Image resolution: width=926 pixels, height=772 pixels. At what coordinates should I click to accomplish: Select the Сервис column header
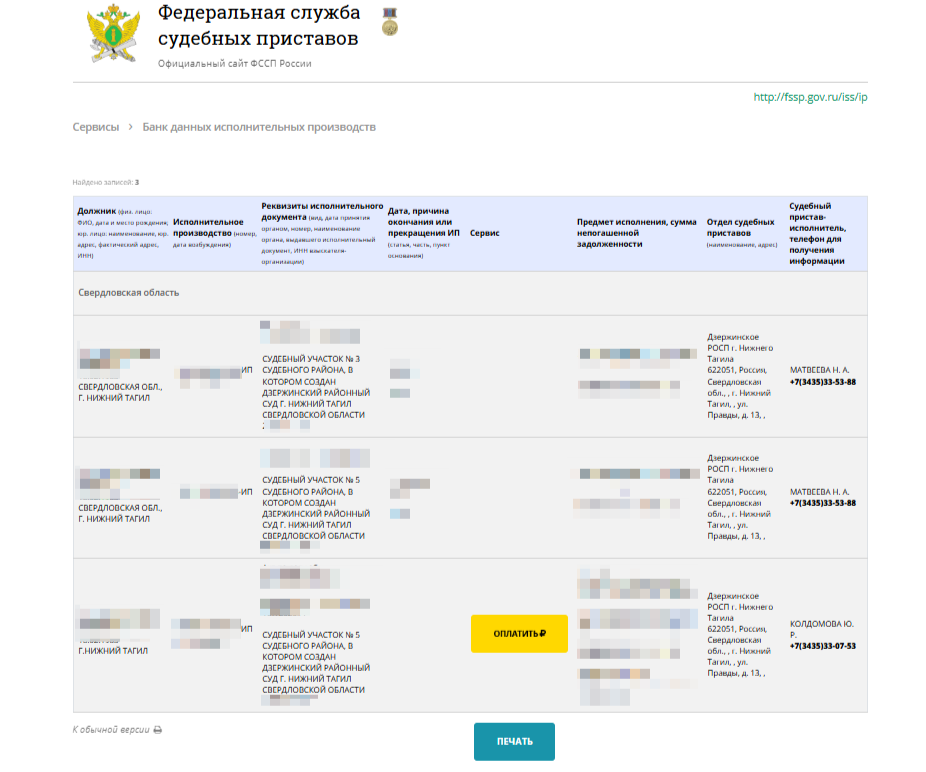coord(485,233)
